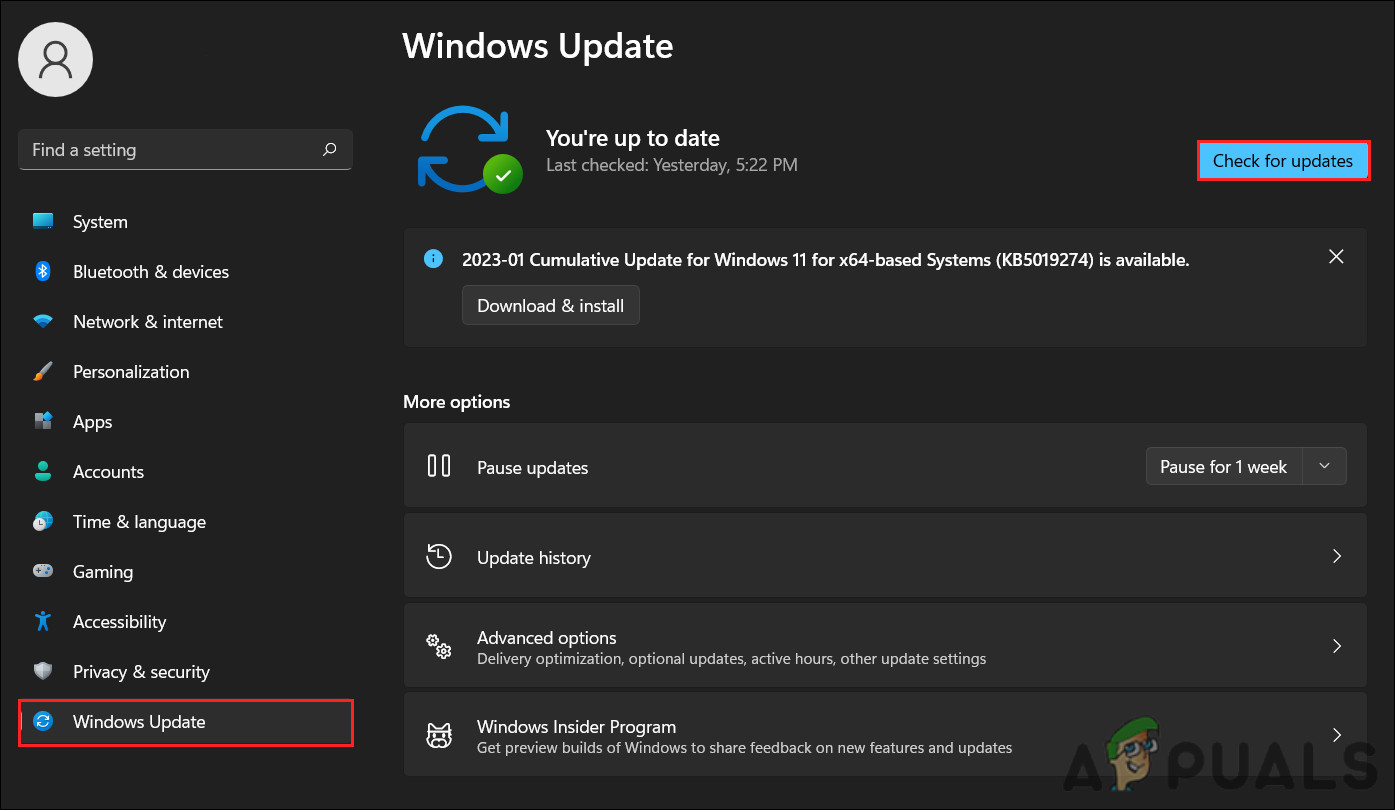Click Check for updates
1395x810 pixels.
click(x=1283, y=160)
